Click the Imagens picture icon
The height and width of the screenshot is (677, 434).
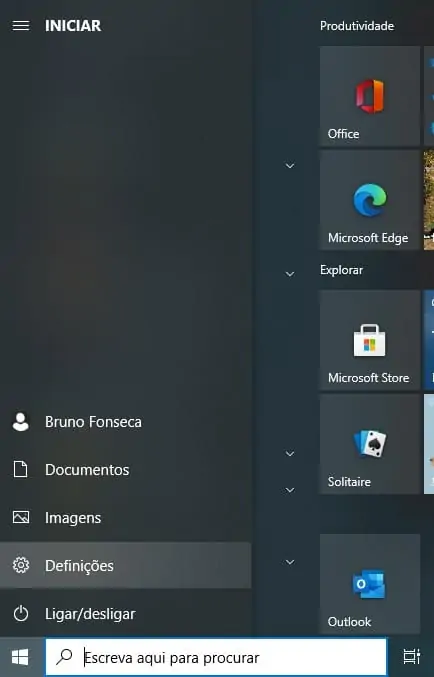tap(21, 517)
